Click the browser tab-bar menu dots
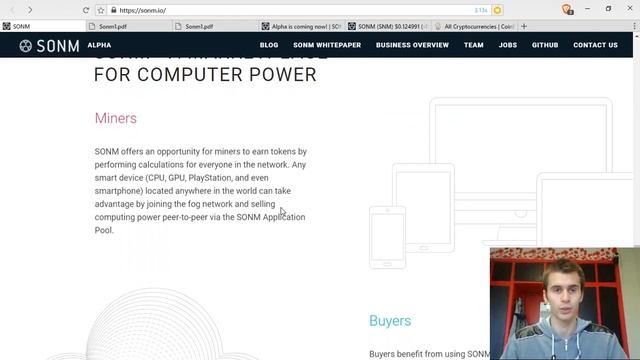This screenshot has width=640, height=360. click(x=634, y=26)
